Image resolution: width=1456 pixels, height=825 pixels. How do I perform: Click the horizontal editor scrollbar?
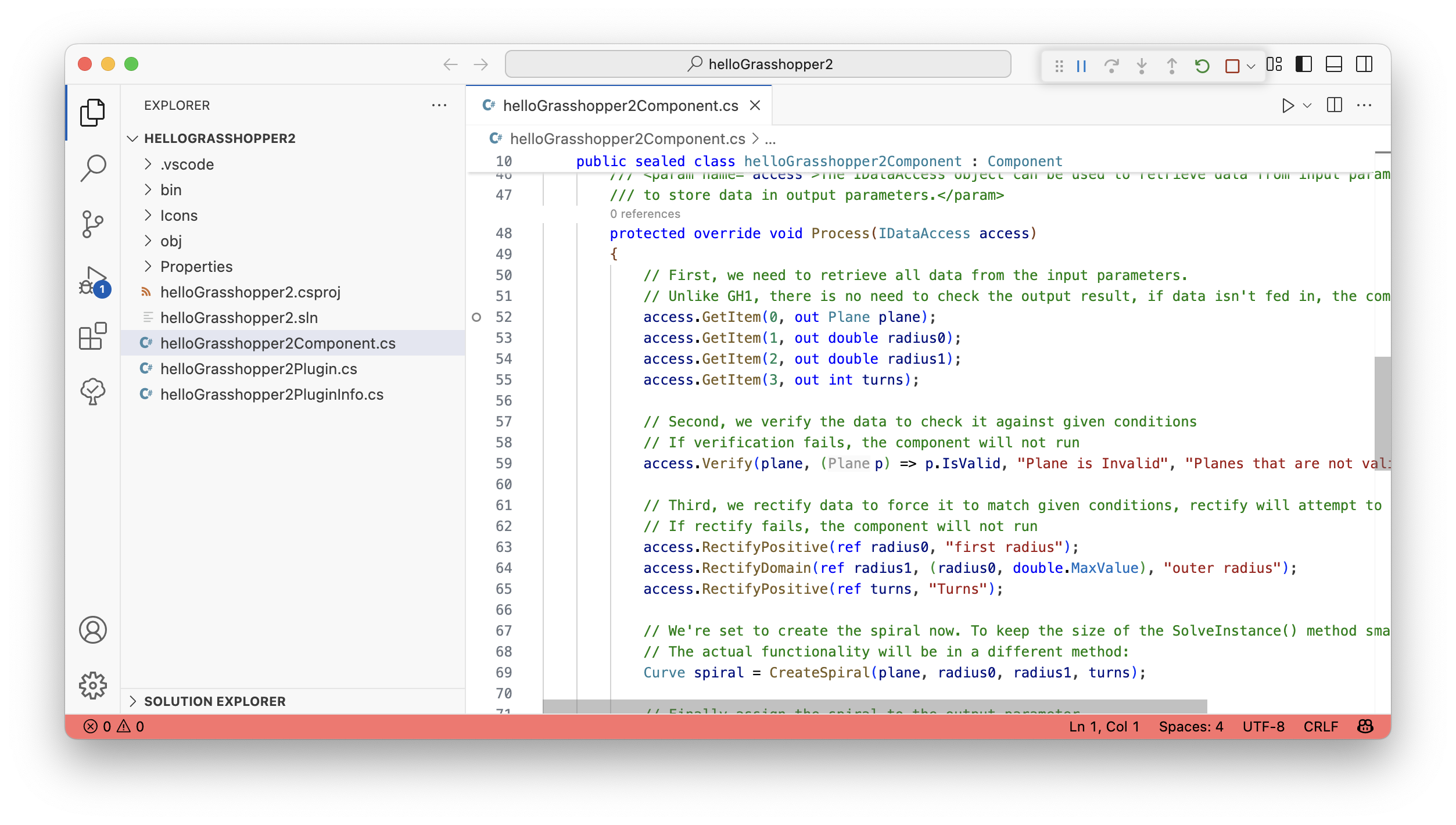pos(875,706)
